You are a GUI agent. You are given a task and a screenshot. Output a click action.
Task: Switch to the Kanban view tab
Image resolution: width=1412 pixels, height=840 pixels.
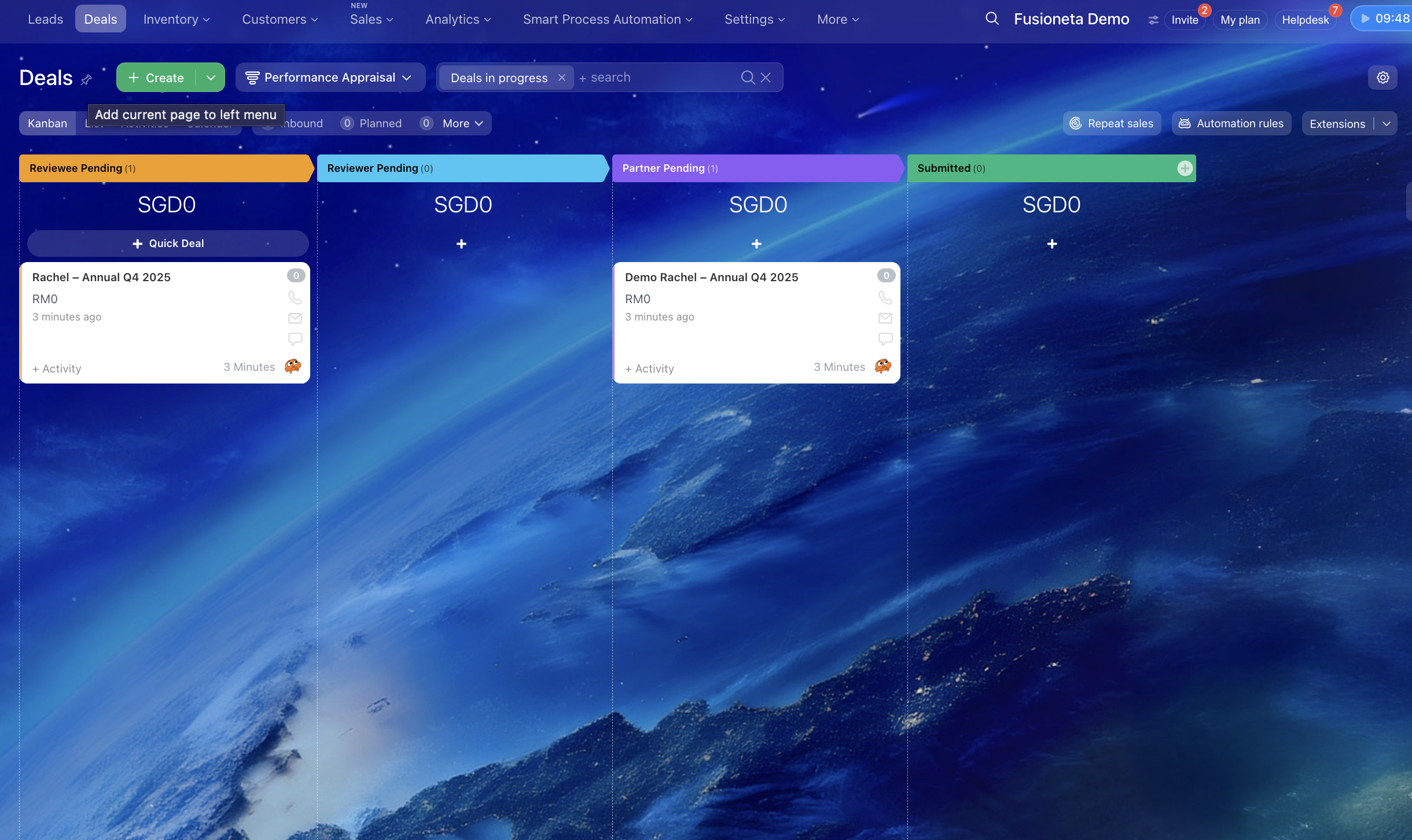pos(47,123)
